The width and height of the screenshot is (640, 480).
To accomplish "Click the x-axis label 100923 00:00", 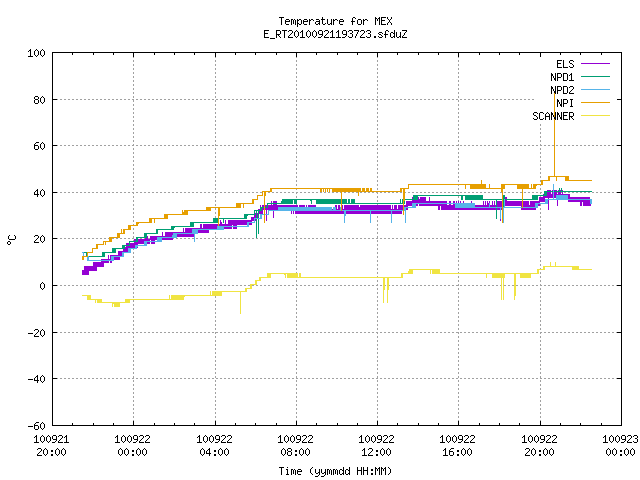I will [620, 446].
